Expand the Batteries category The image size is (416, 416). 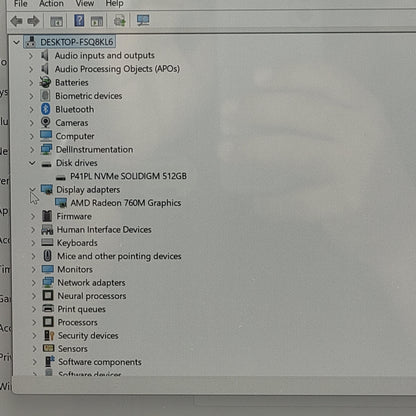[31, 82]
